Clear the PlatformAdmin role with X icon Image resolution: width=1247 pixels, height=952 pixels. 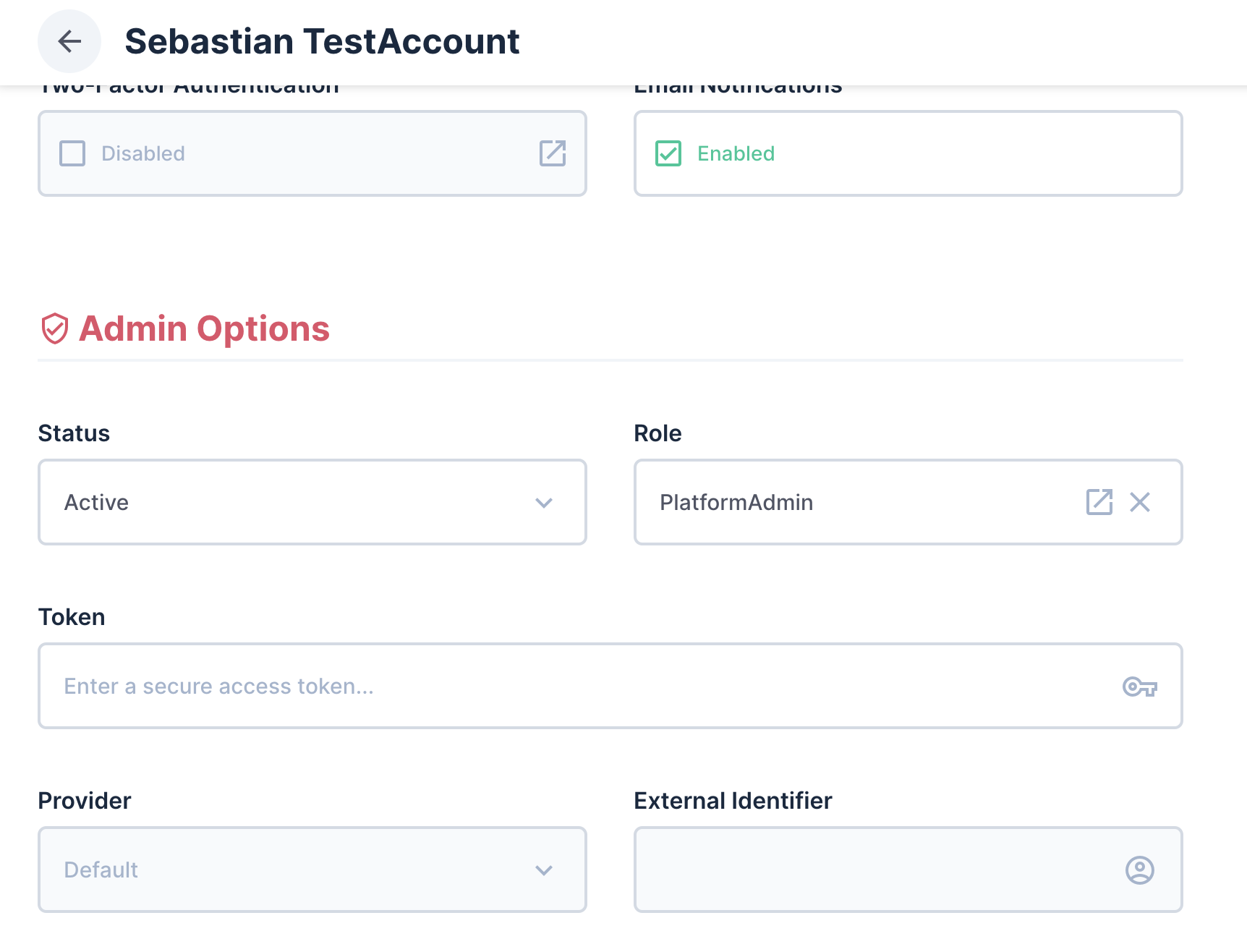pos(1140,502)
